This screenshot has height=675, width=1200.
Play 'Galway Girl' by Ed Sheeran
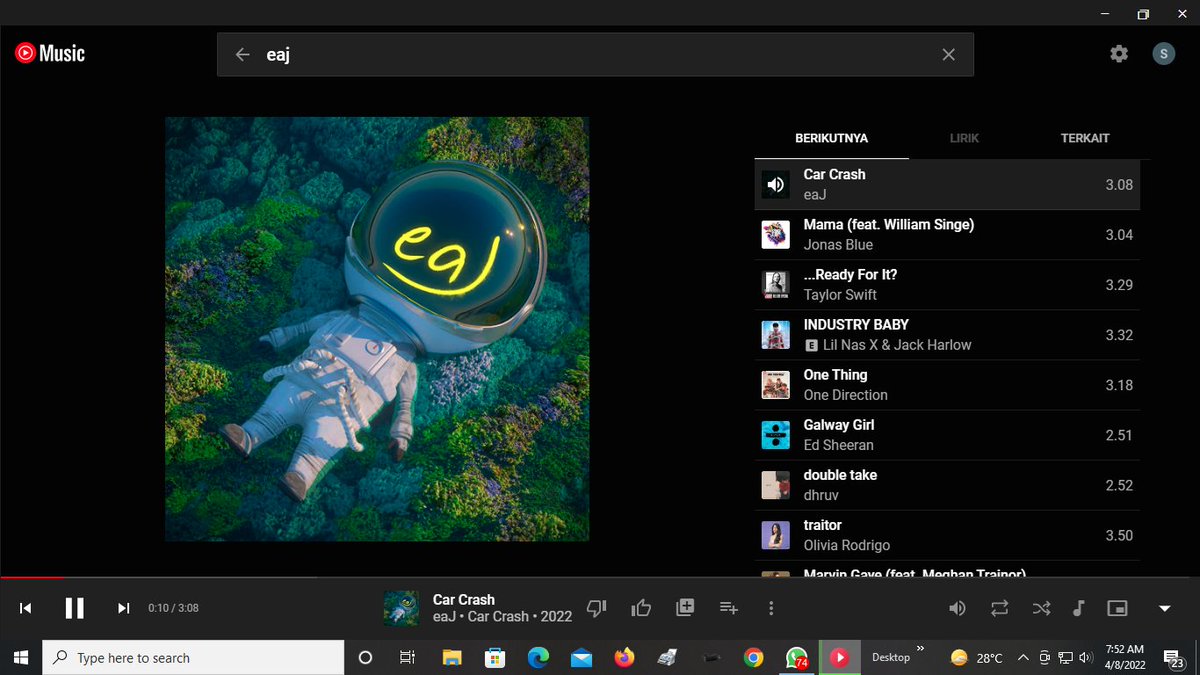point(947,435)
